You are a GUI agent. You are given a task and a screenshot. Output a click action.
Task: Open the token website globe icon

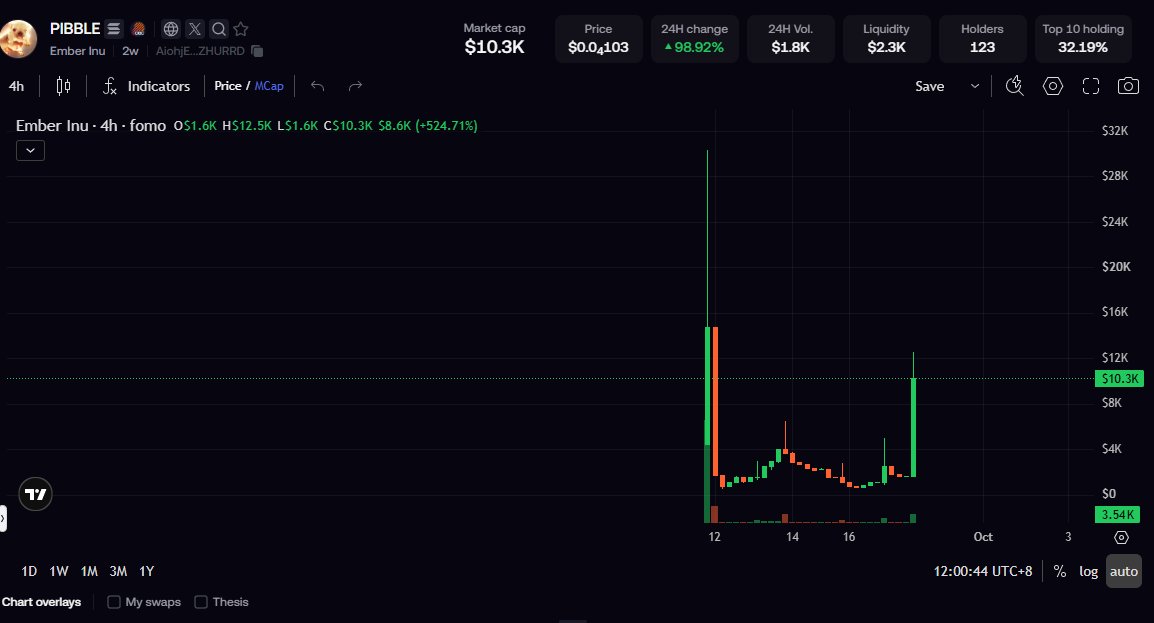[171, 29]
